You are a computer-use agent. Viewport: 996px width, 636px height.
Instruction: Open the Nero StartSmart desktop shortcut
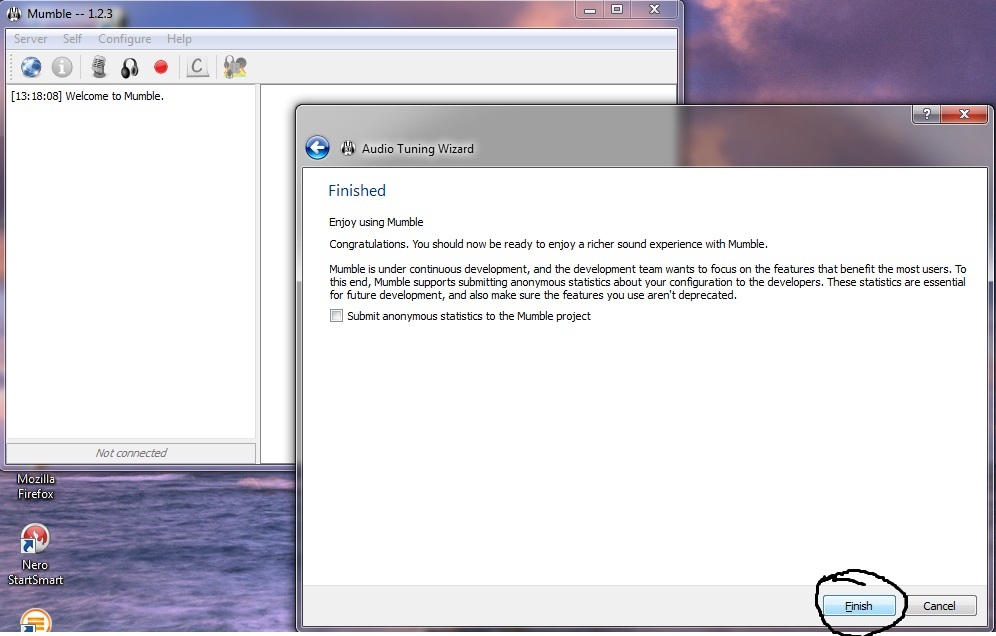pos(35,554)
